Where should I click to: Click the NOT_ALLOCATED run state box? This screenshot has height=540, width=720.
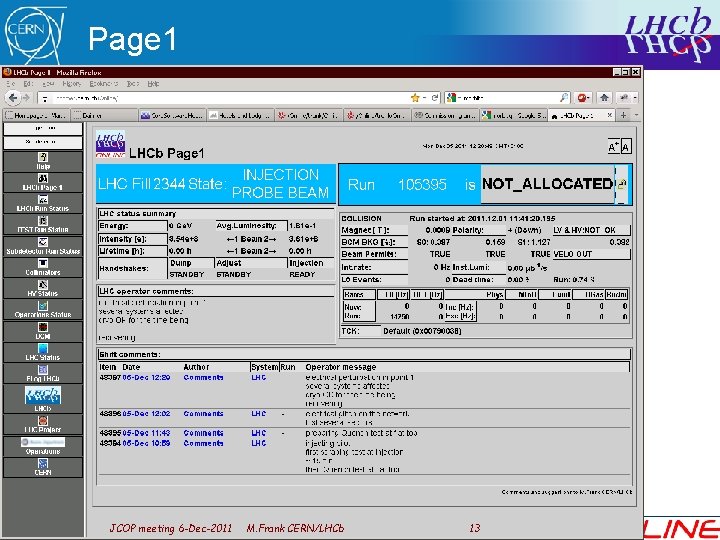(547, 184)
